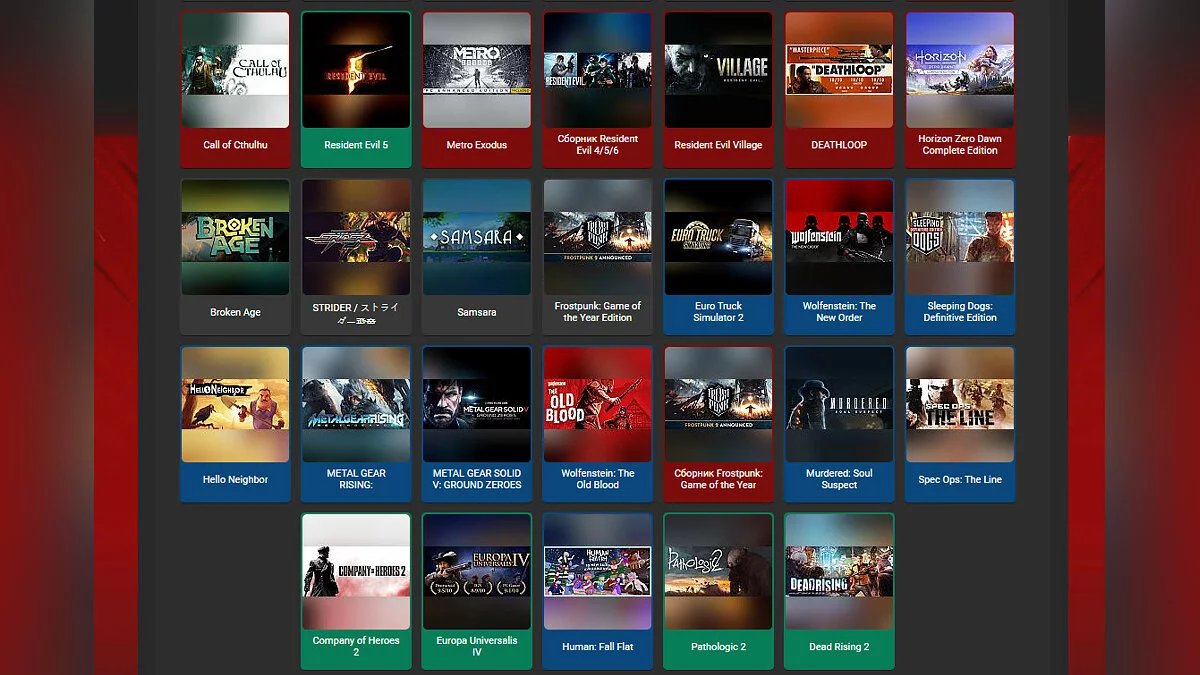1200x675 pixels.
Task: Click the Euro Truck Simulator 2 cover
Action: 718,237
